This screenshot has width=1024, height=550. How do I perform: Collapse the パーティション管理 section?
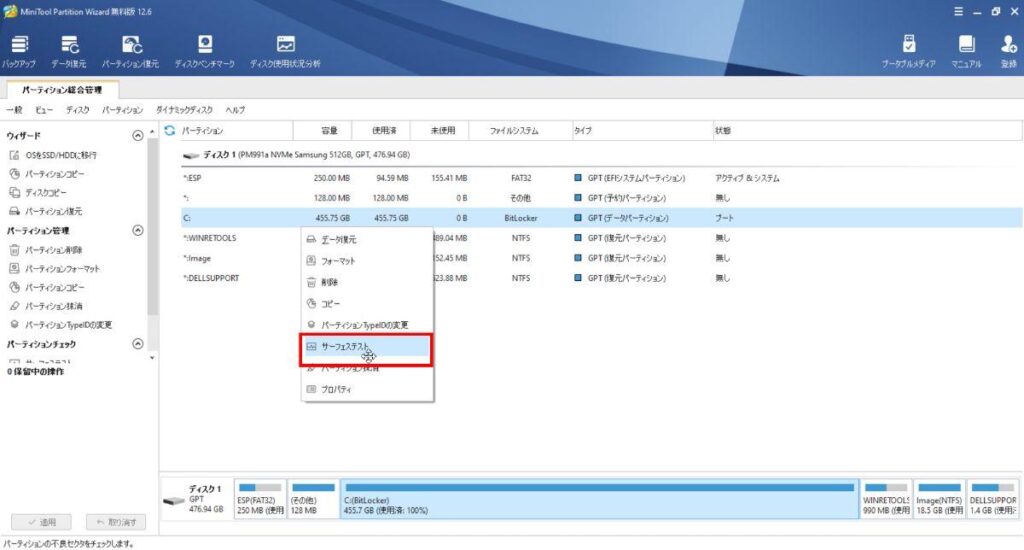tap(138, 231)
